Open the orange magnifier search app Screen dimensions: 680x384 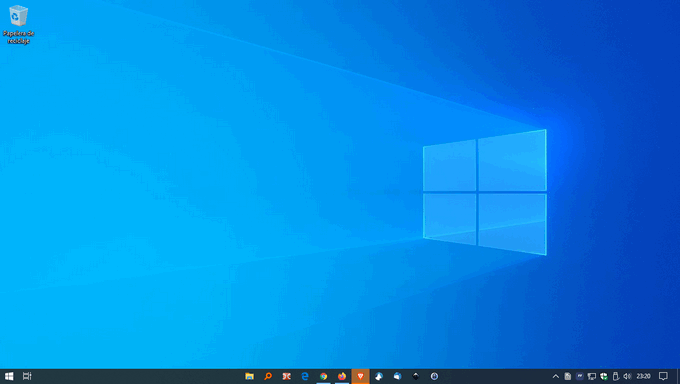(268, 376)
